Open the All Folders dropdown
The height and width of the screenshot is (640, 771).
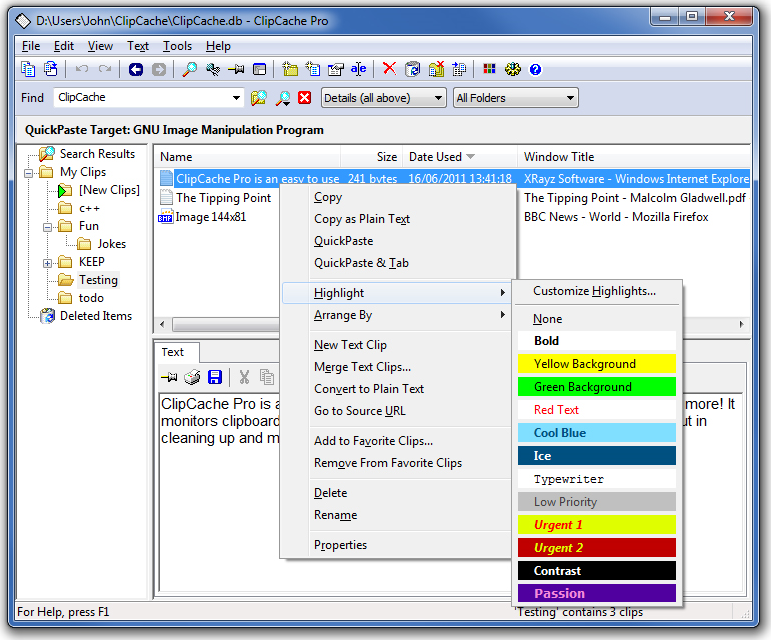pyautogui.click(x=516, y=98)
